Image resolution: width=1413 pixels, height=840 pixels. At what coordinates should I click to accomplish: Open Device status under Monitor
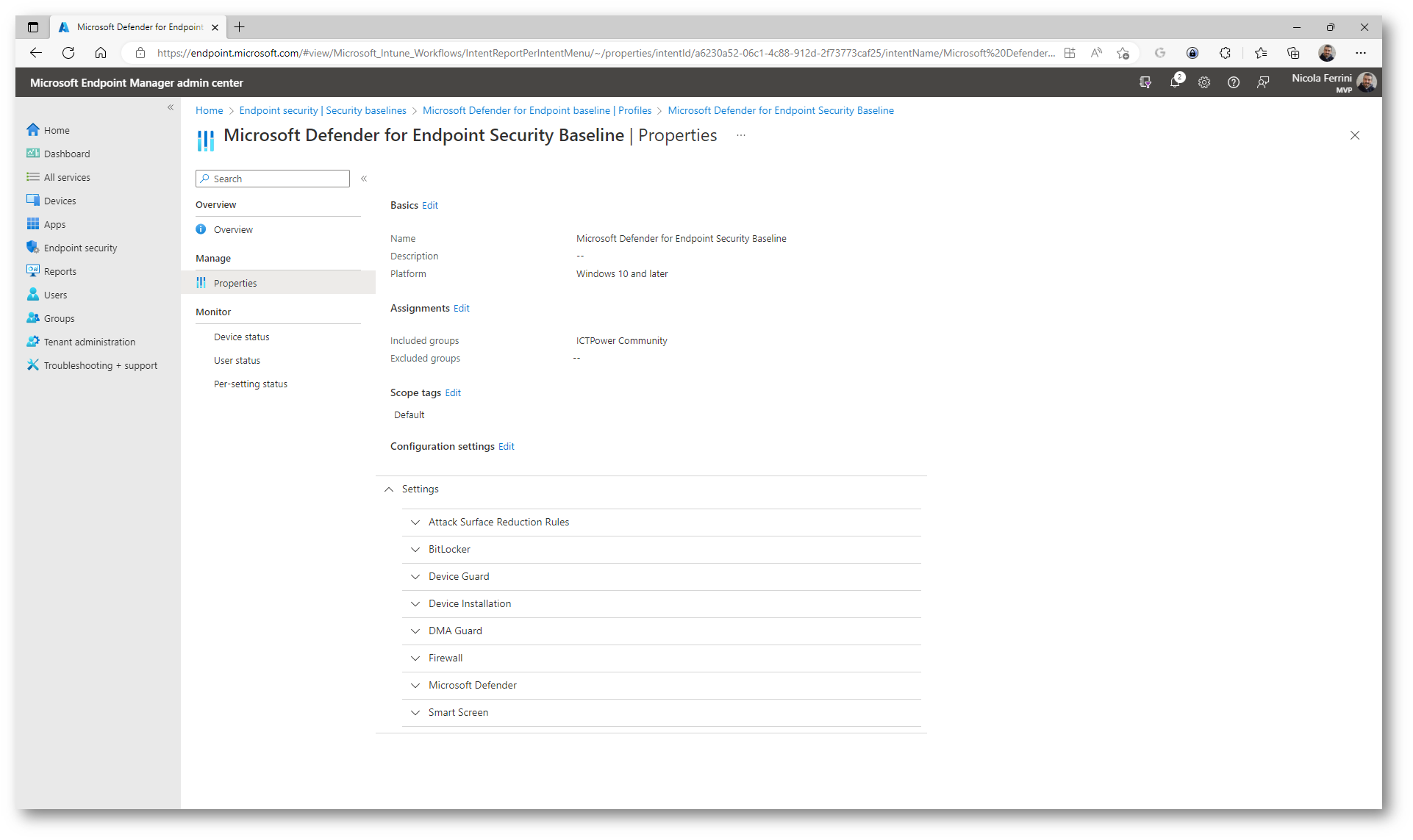pyautogui.click(x=241, y=337)
